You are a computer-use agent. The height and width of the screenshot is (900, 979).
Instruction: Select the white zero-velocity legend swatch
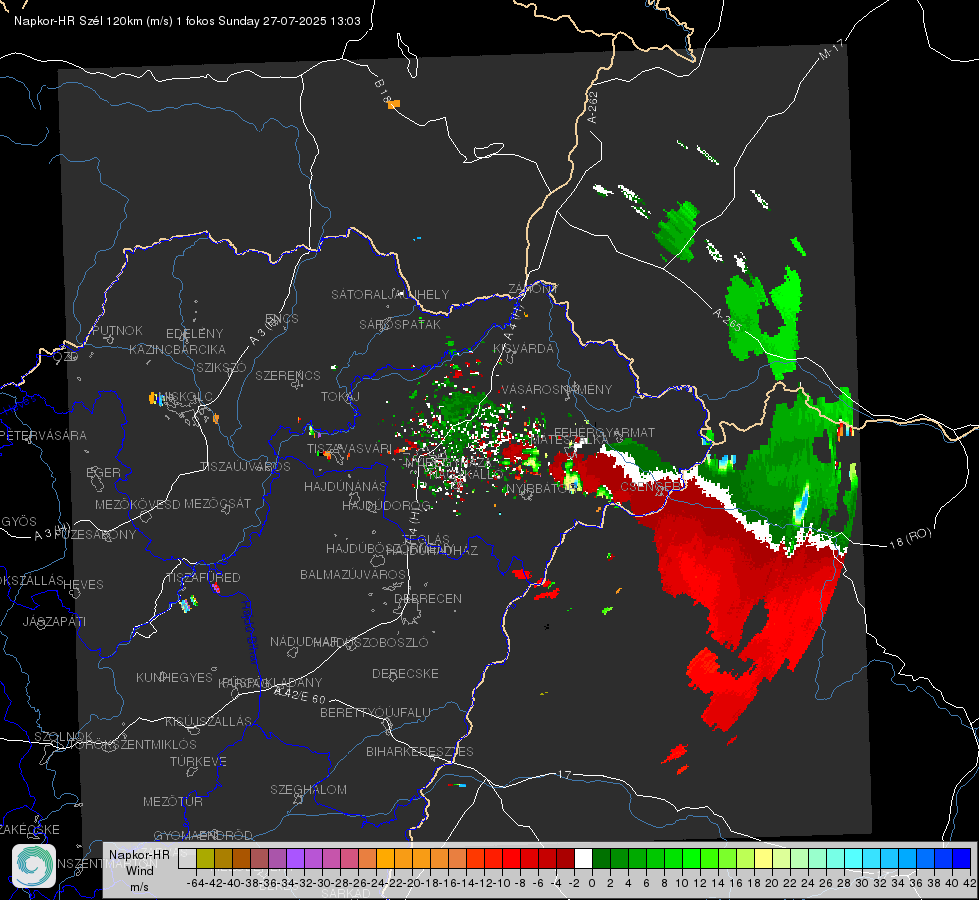point(583,859)
